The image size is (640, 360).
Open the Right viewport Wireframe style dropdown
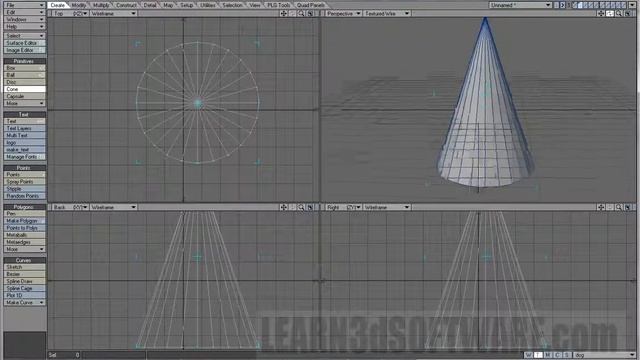tap(386, 207)
